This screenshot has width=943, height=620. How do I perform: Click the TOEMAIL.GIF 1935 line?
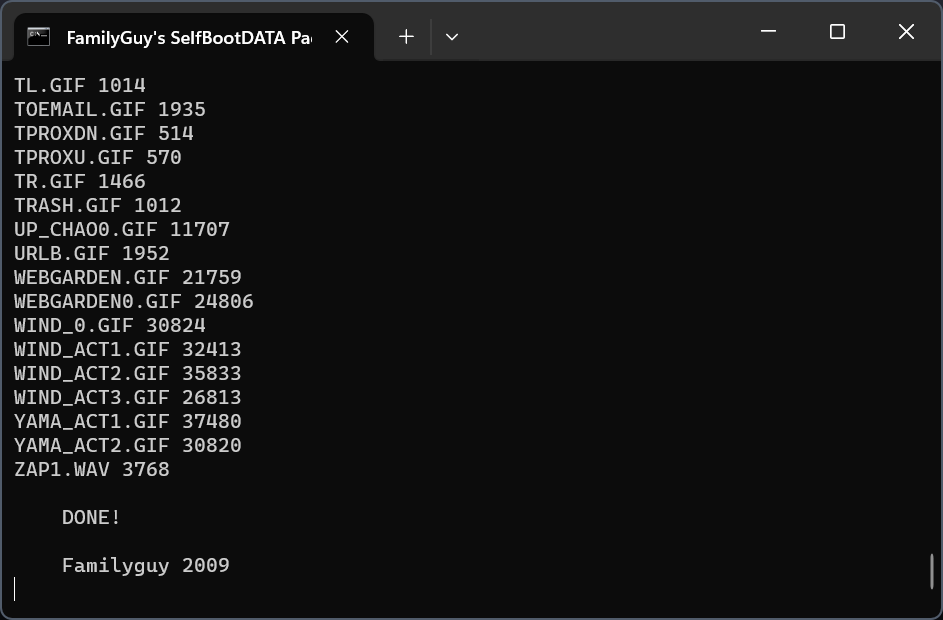click(109, 109)
